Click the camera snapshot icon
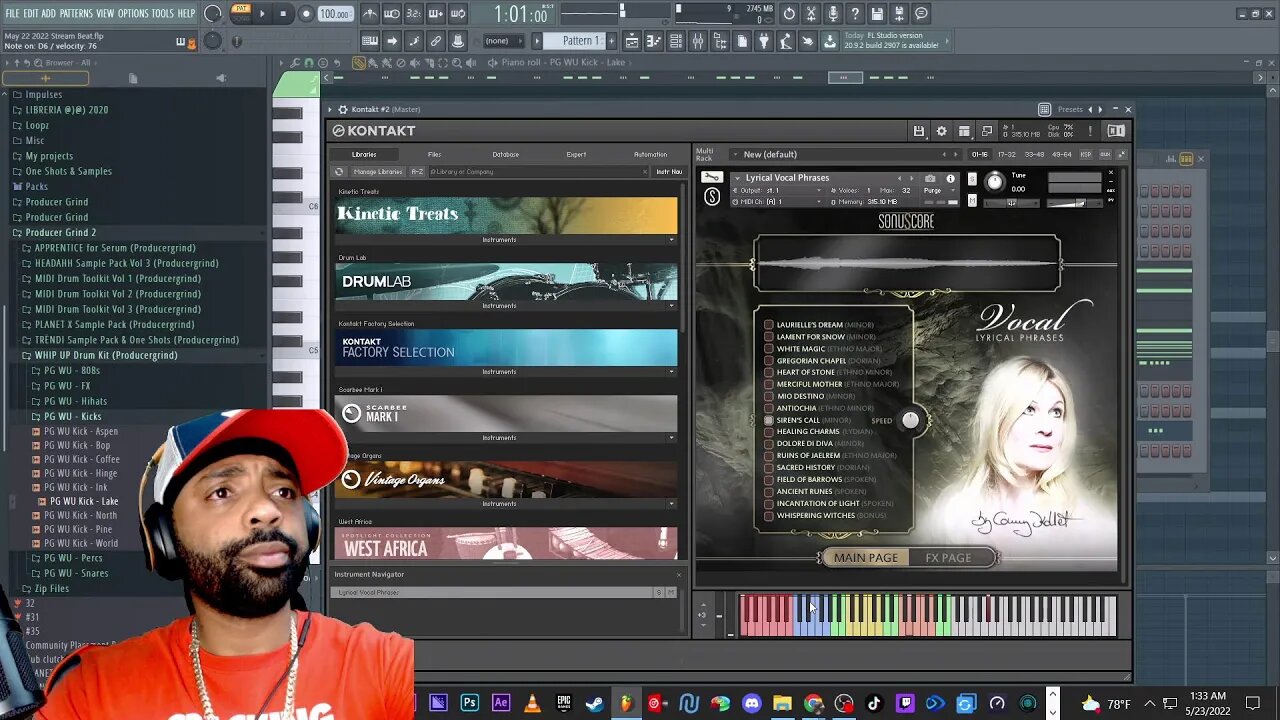 pyautogui.click(x=930, y=178)
